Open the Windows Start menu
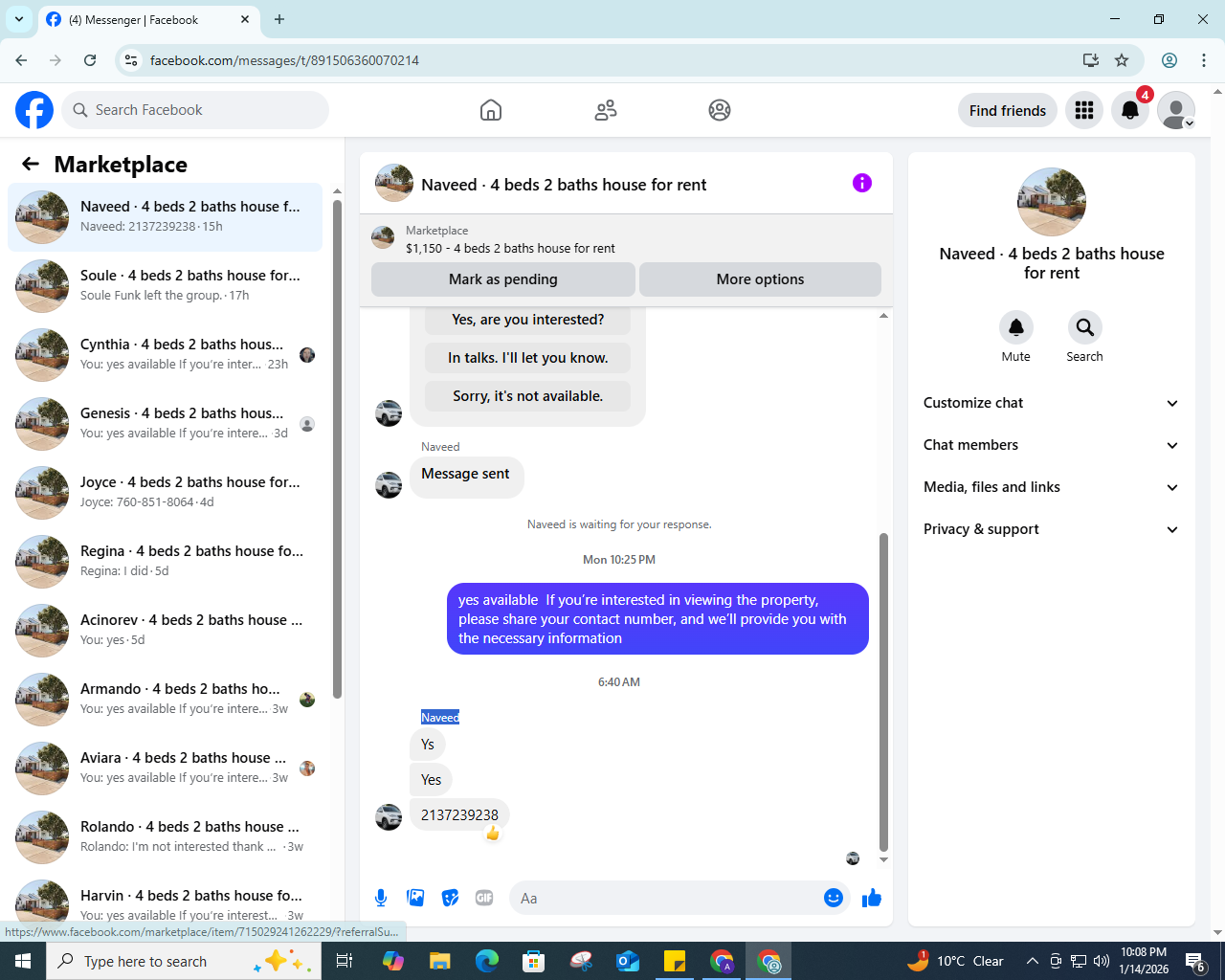The image size is (1225, 980). point(23,961)
